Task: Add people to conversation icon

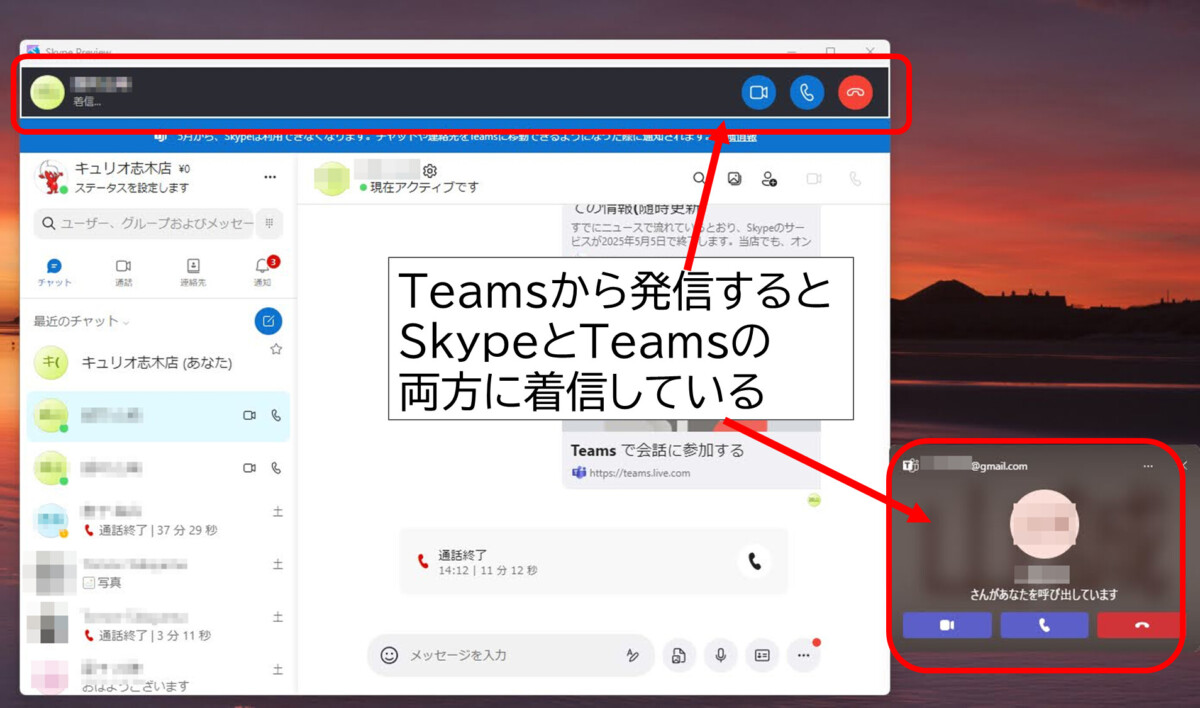Action: 769,179
